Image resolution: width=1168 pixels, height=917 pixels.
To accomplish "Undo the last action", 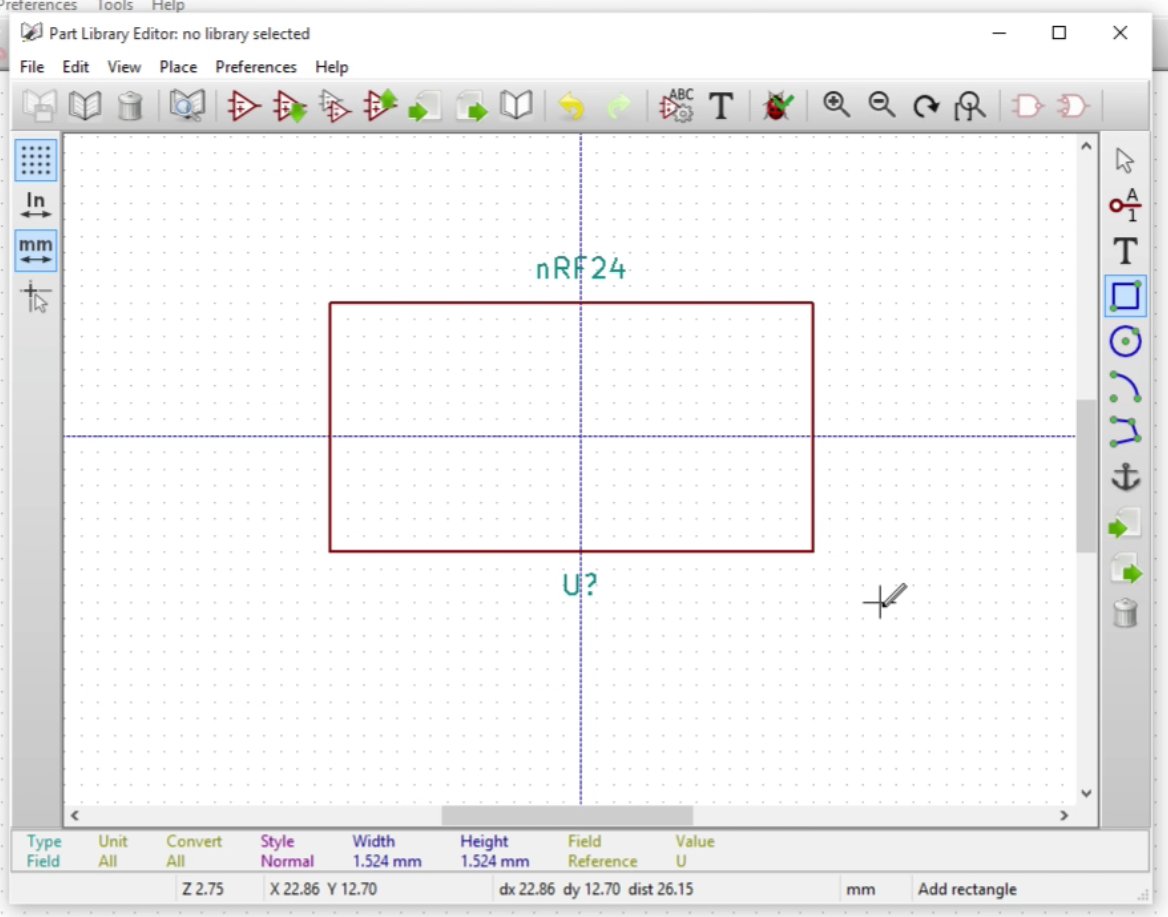I will point(571,106).
